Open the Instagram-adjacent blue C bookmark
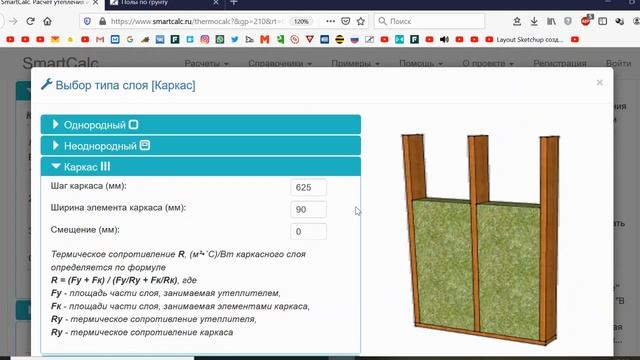640x360 pixels. click(x=190, y=40)
